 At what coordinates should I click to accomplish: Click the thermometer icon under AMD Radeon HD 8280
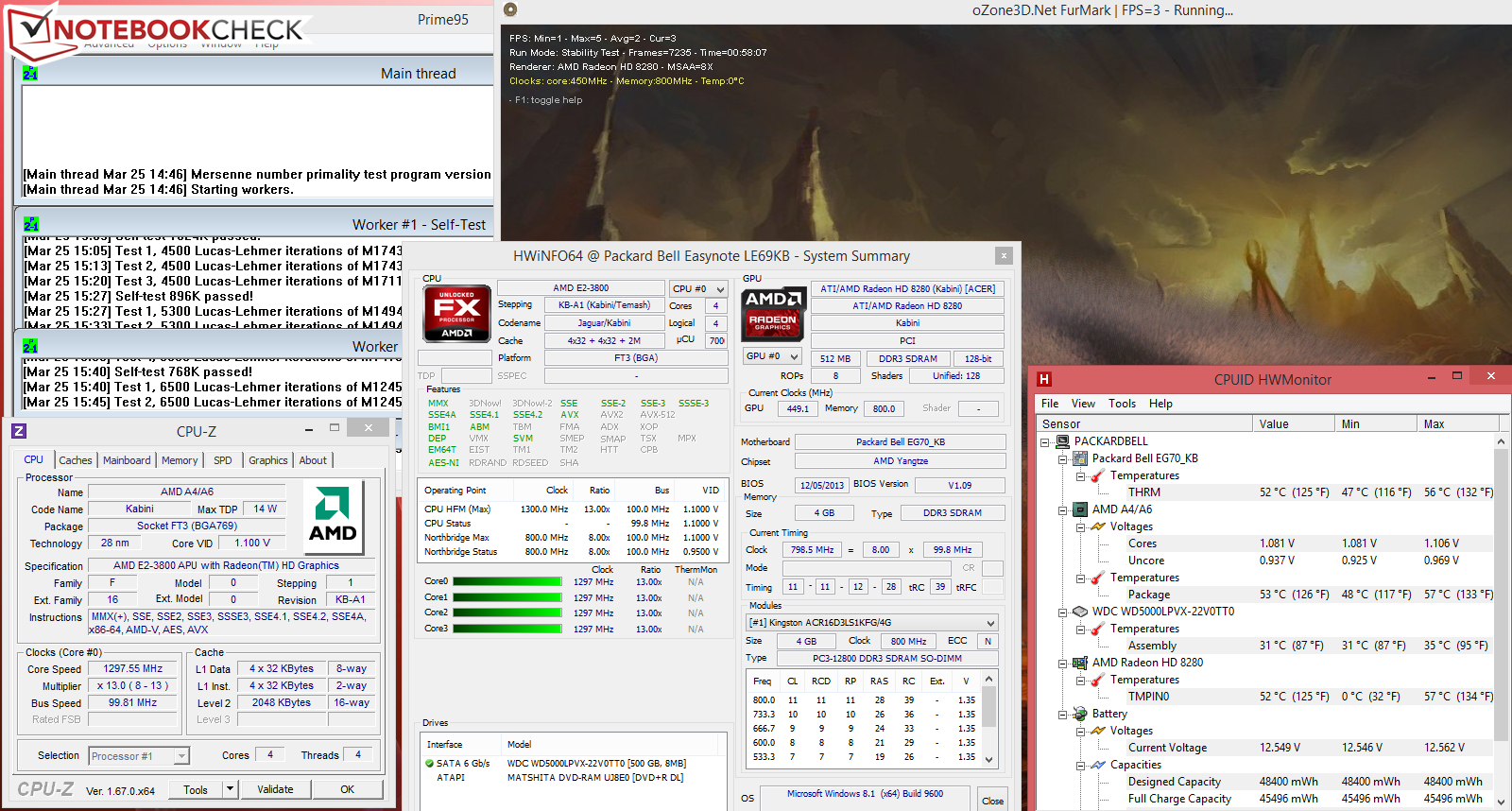click(1098, 680)
